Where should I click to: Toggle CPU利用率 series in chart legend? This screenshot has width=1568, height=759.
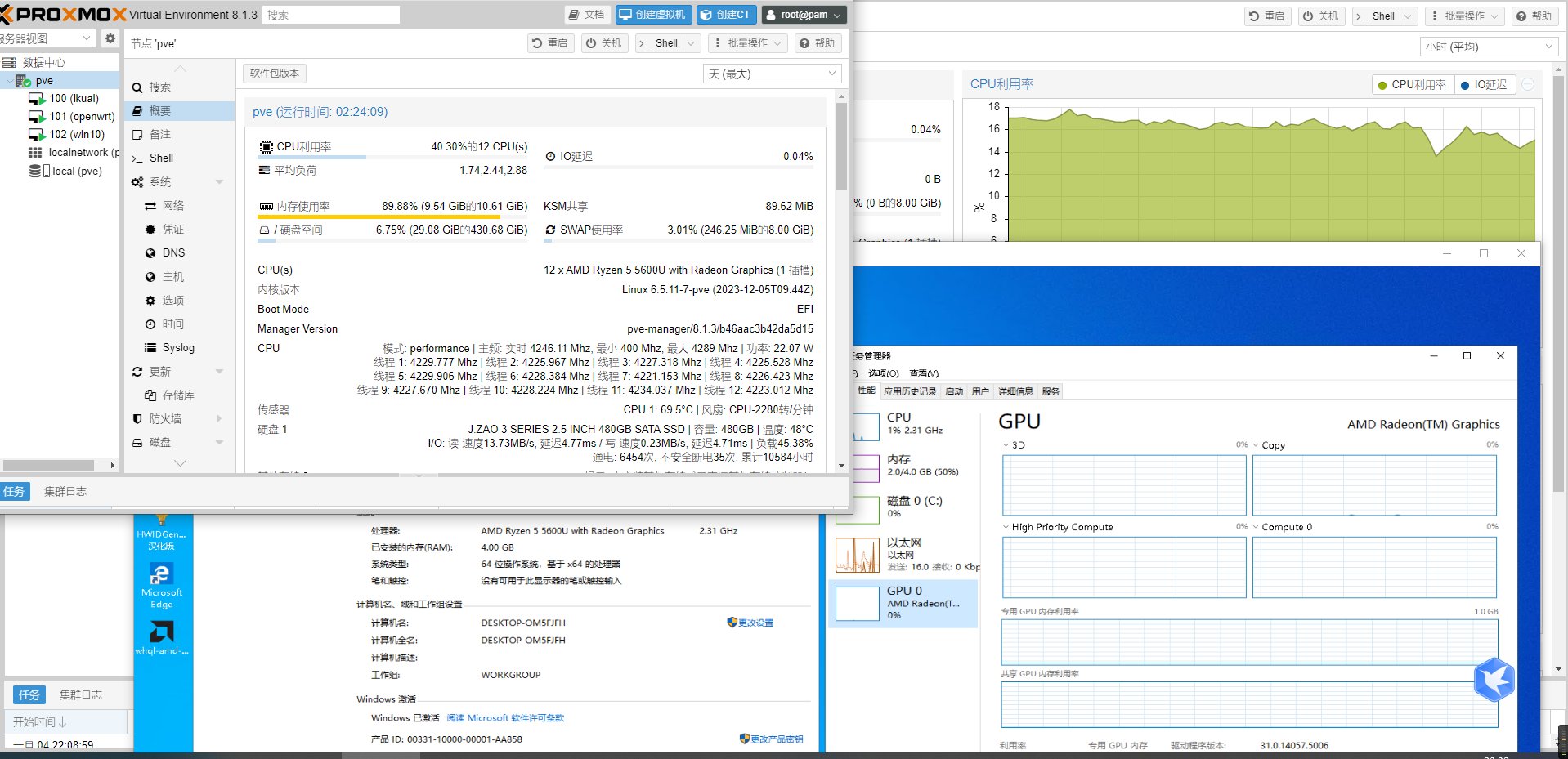(x=1412, y=85)
